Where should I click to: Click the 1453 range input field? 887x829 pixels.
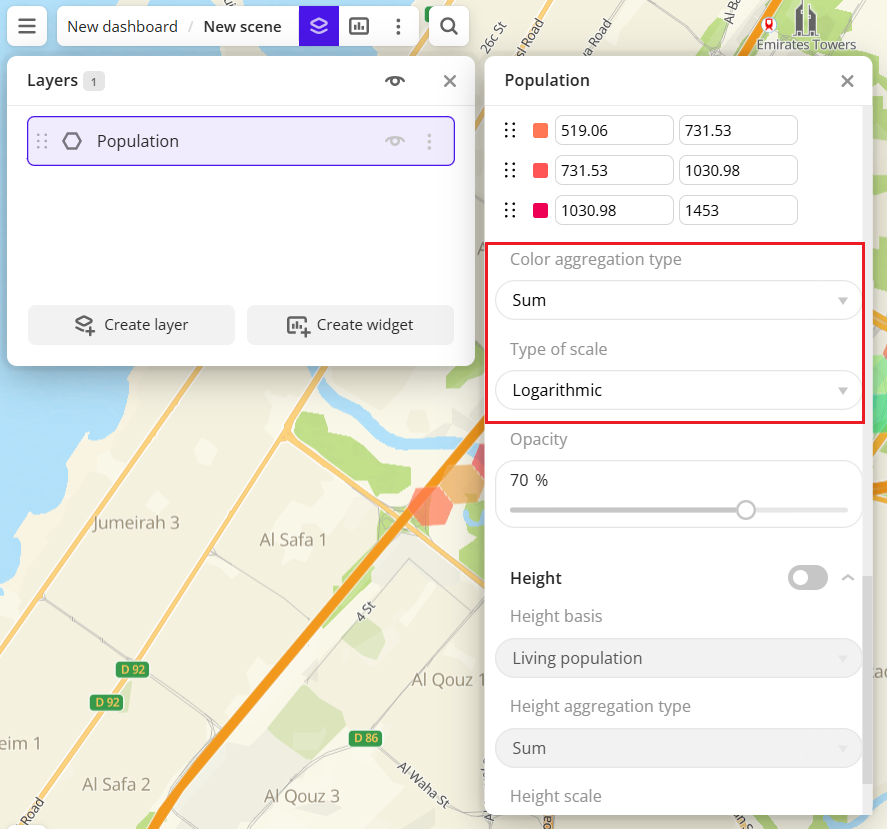738,210
